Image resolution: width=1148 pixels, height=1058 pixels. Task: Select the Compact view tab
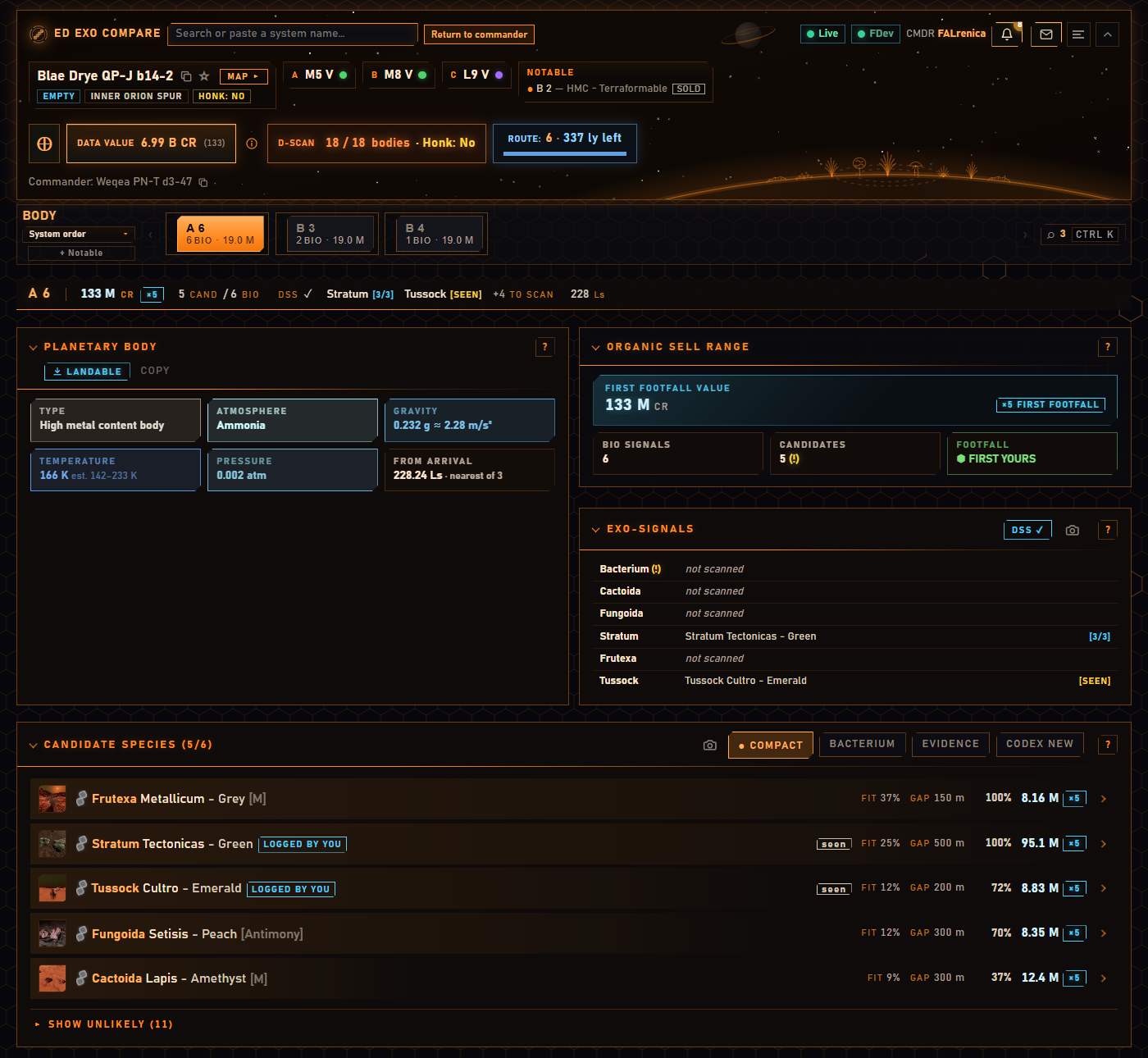point(771,746)
